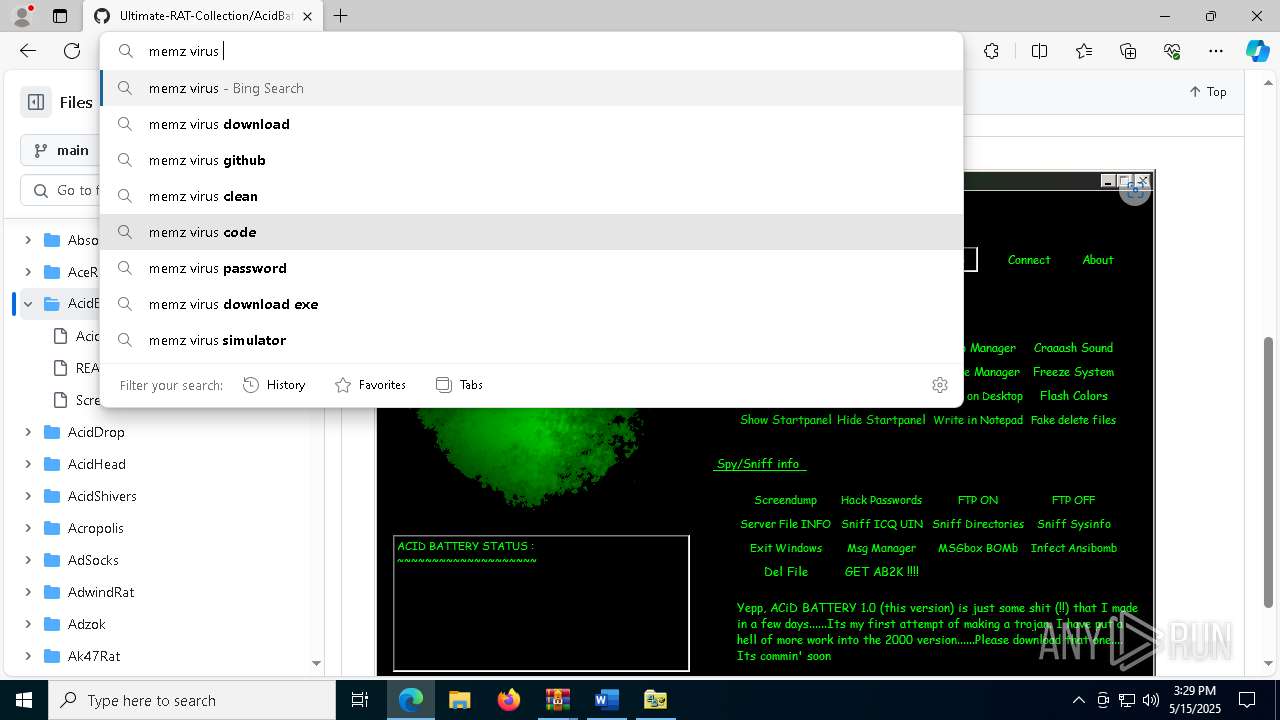Open Favorites star toolbar icon
The width and height of the screenshot is (1280, 720).
[1084, 51]
